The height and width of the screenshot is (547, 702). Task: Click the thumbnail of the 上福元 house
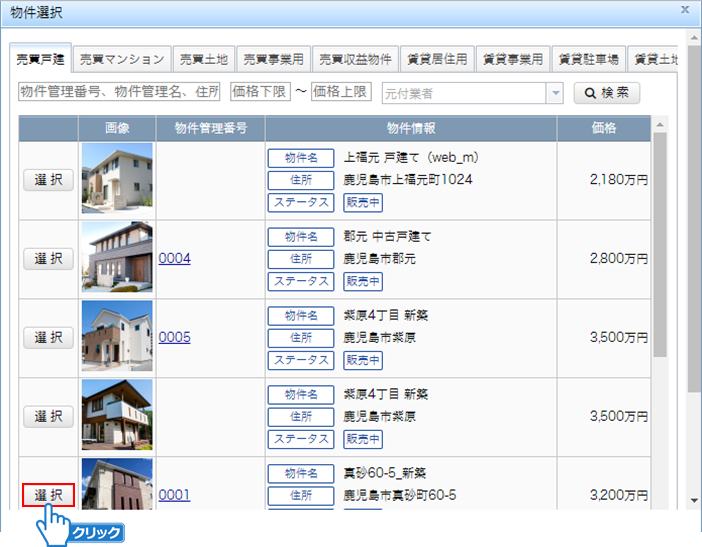coord(117,179)
